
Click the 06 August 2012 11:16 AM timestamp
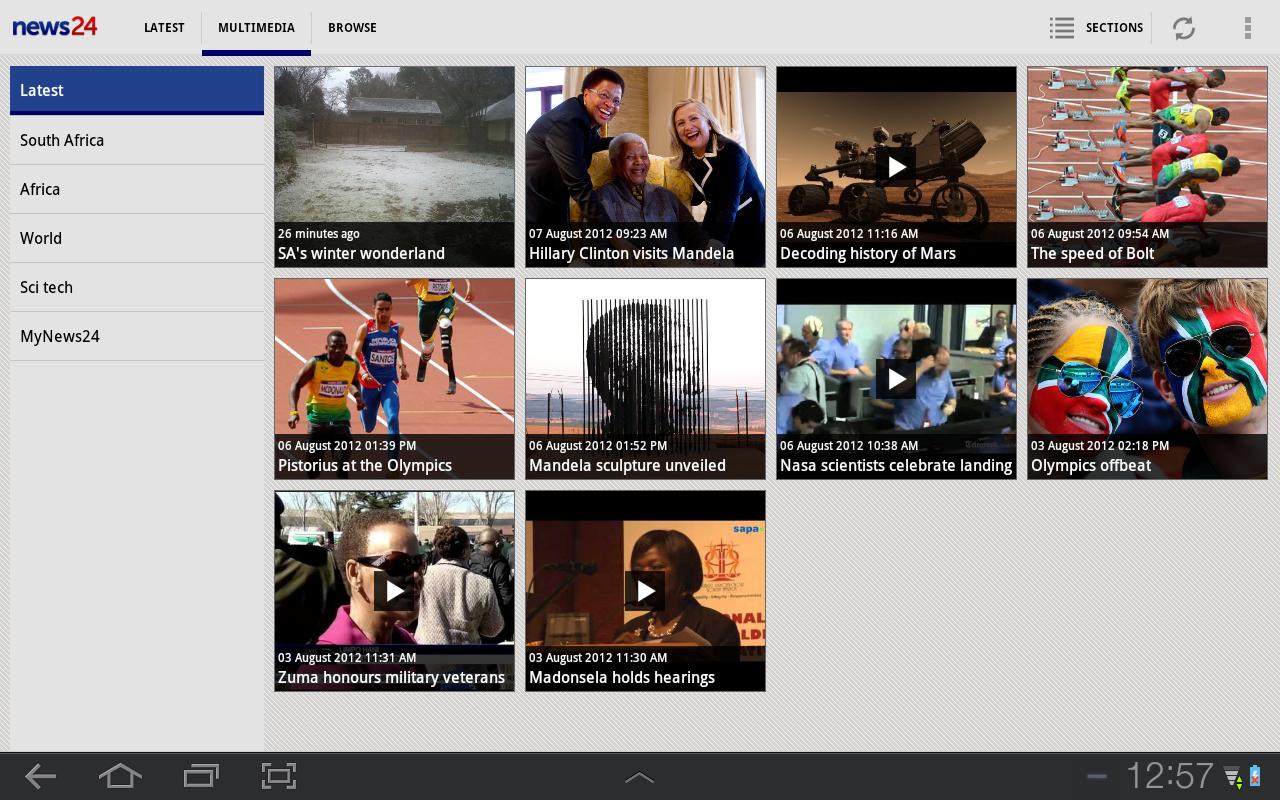849,234
